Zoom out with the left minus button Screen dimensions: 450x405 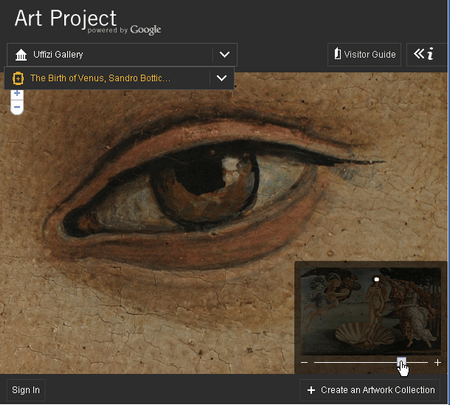click(17, 107)
